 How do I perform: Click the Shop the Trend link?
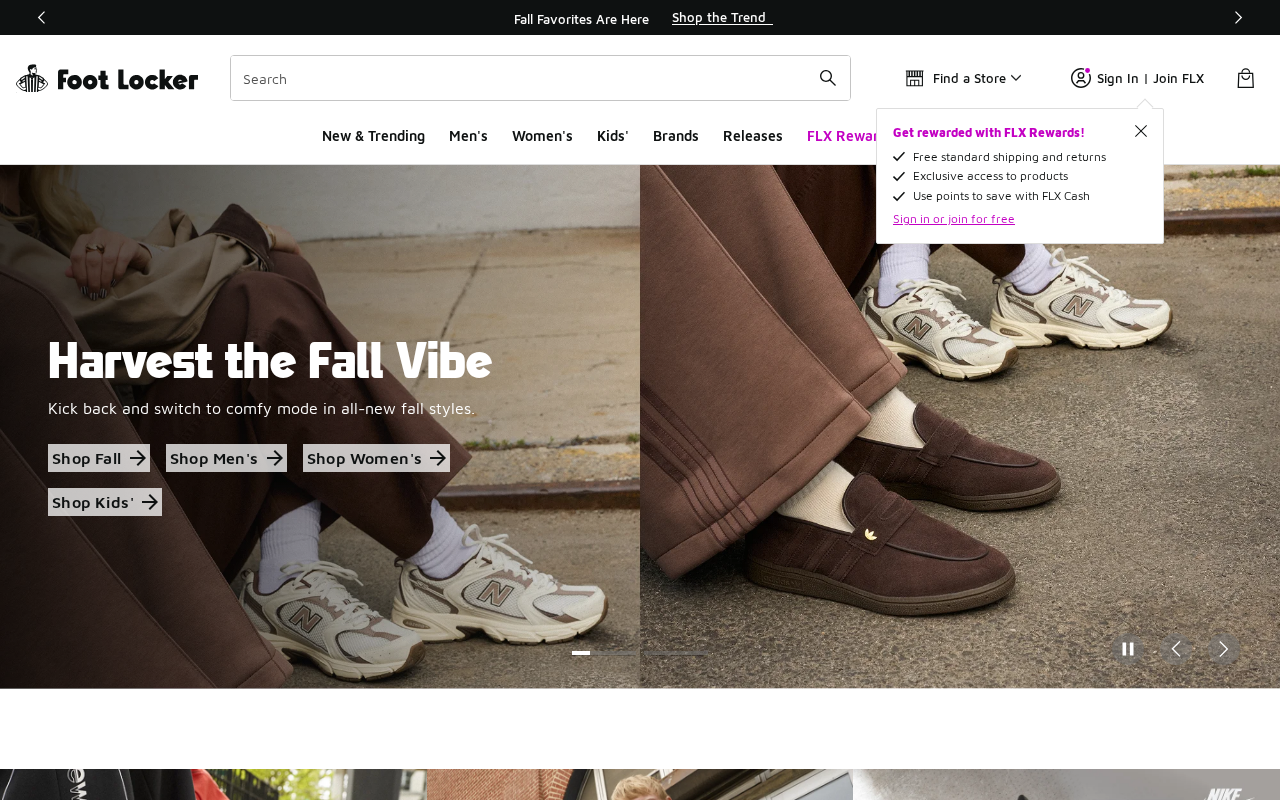[722, 17]
